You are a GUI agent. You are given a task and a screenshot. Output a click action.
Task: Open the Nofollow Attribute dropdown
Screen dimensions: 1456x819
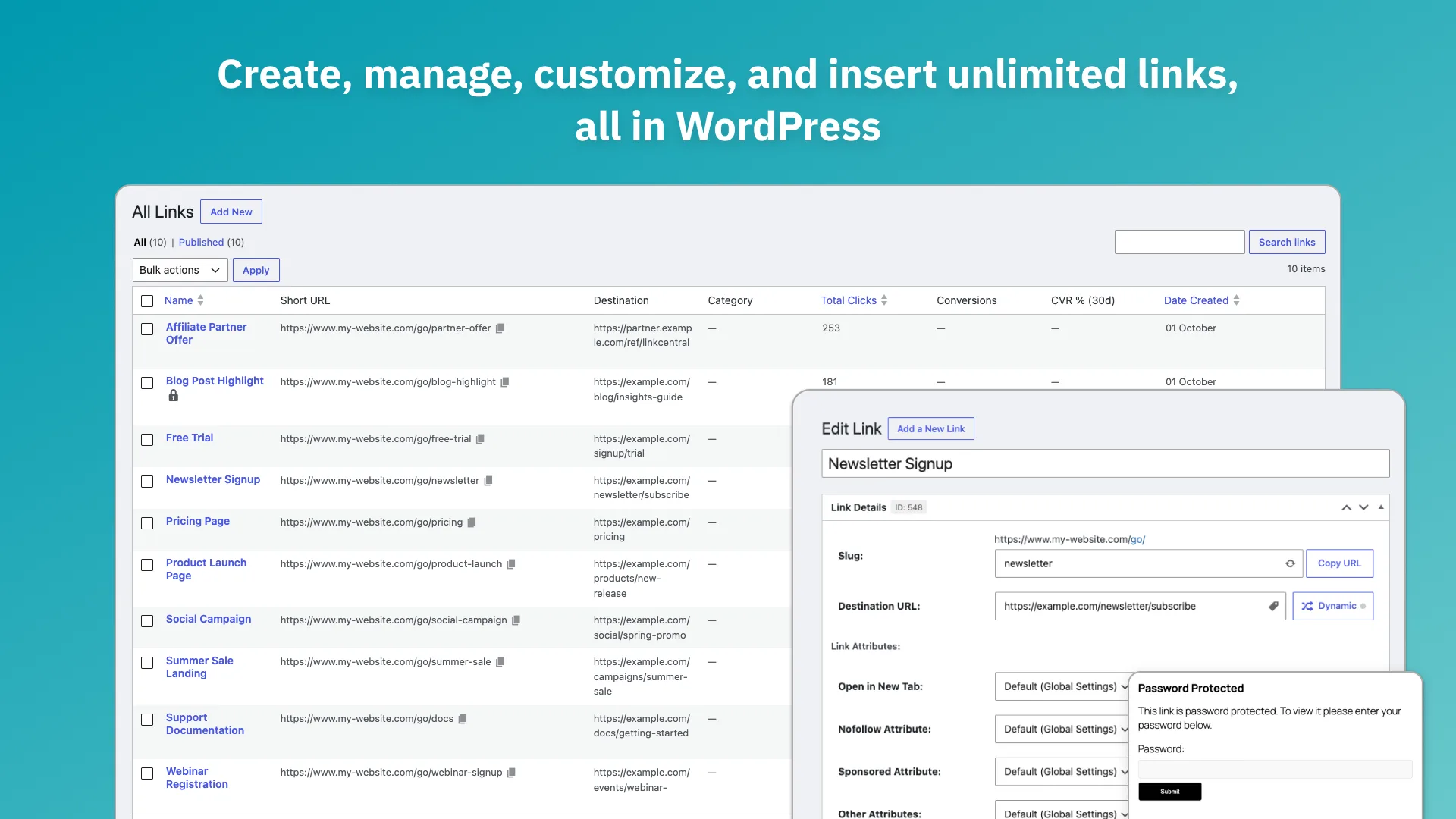click(1062, 729)
